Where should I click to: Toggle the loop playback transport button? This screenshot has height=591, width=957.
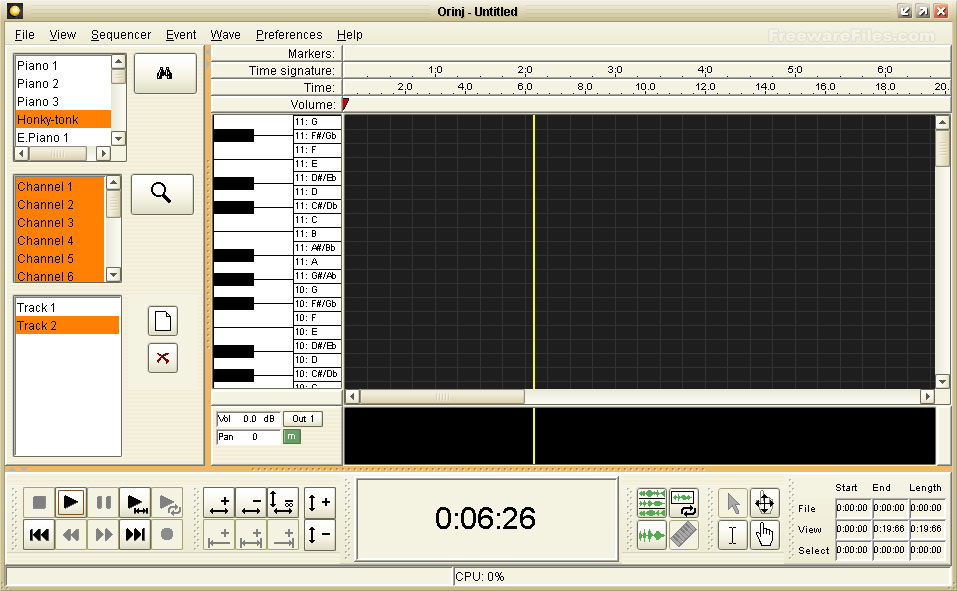(x=169, y=502)
